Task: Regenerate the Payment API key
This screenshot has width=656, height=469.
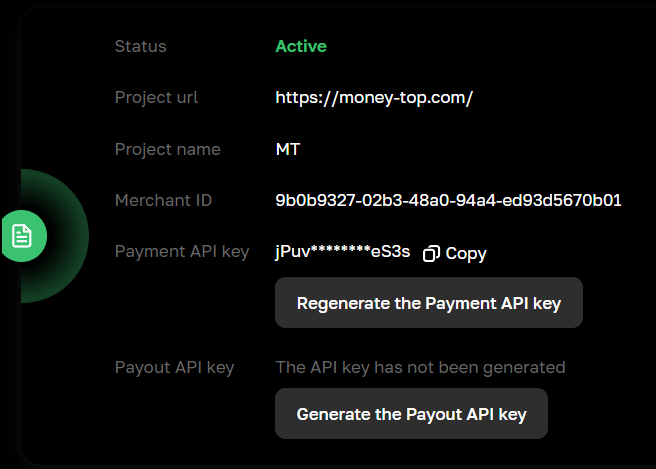Action: [x=428, y=303]
